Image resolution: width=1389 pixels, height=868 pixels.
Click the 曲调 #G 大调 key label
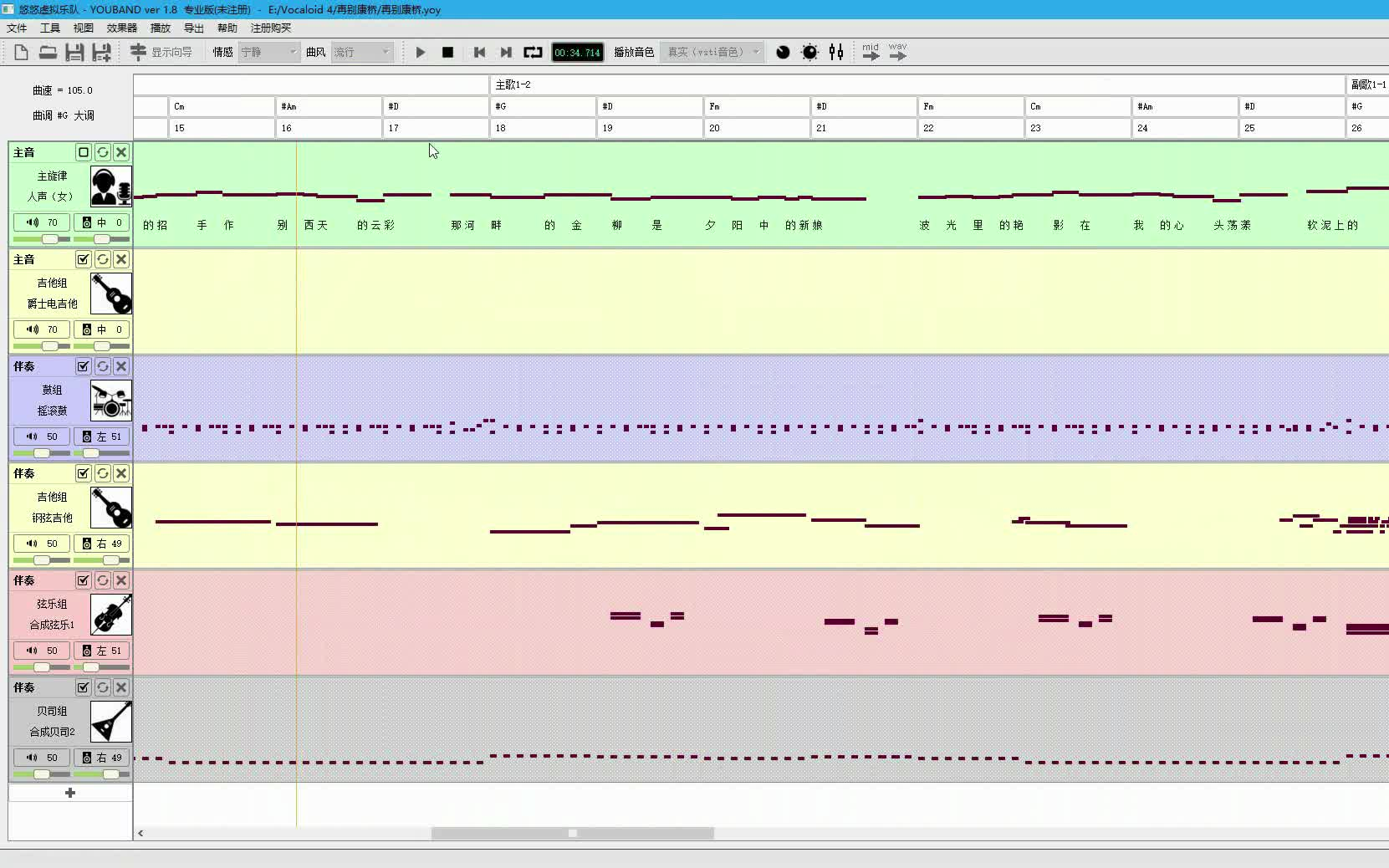tap(64, 115)
